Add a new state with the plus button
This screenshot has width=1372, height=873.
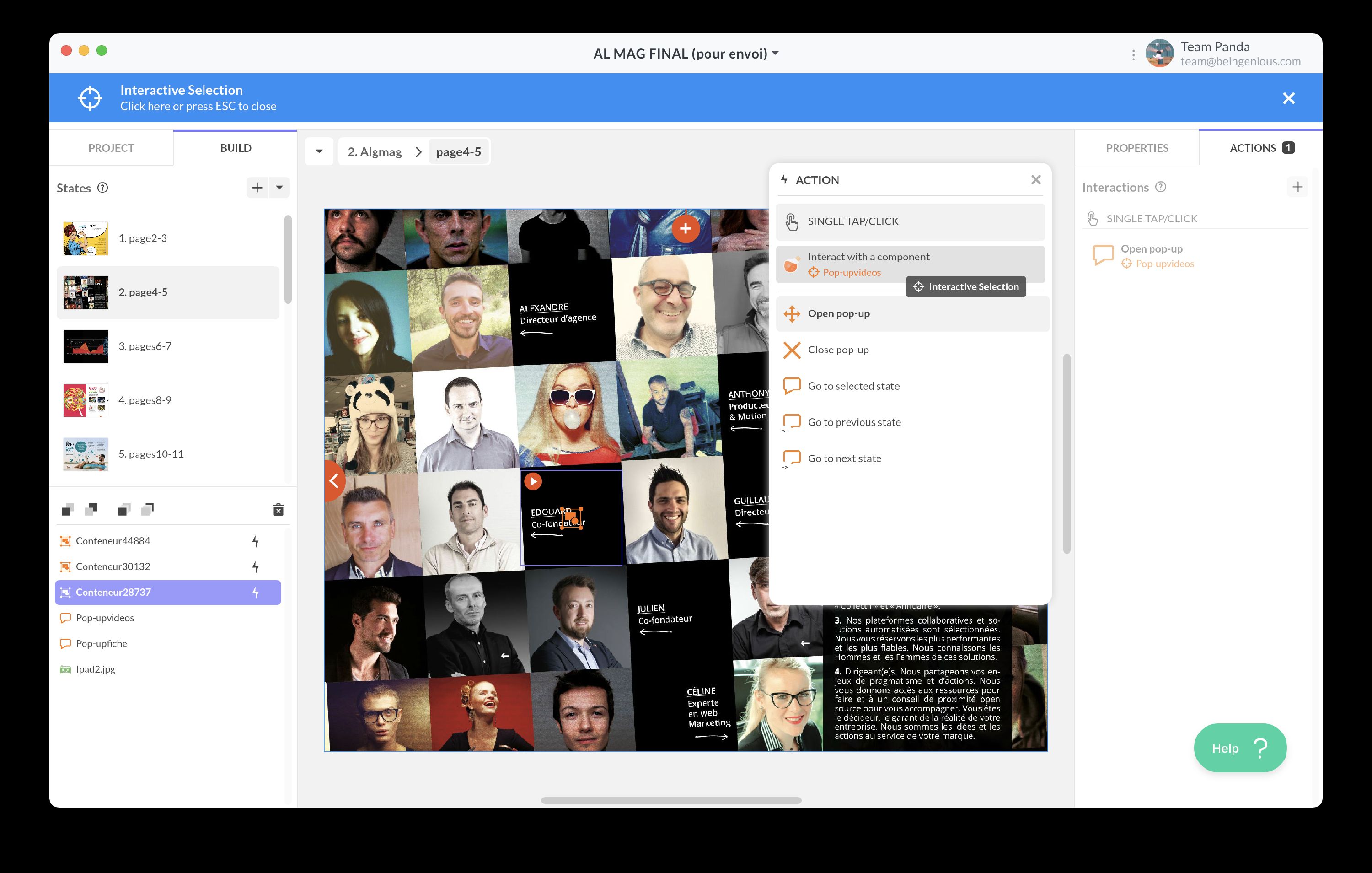pos(257,187)
